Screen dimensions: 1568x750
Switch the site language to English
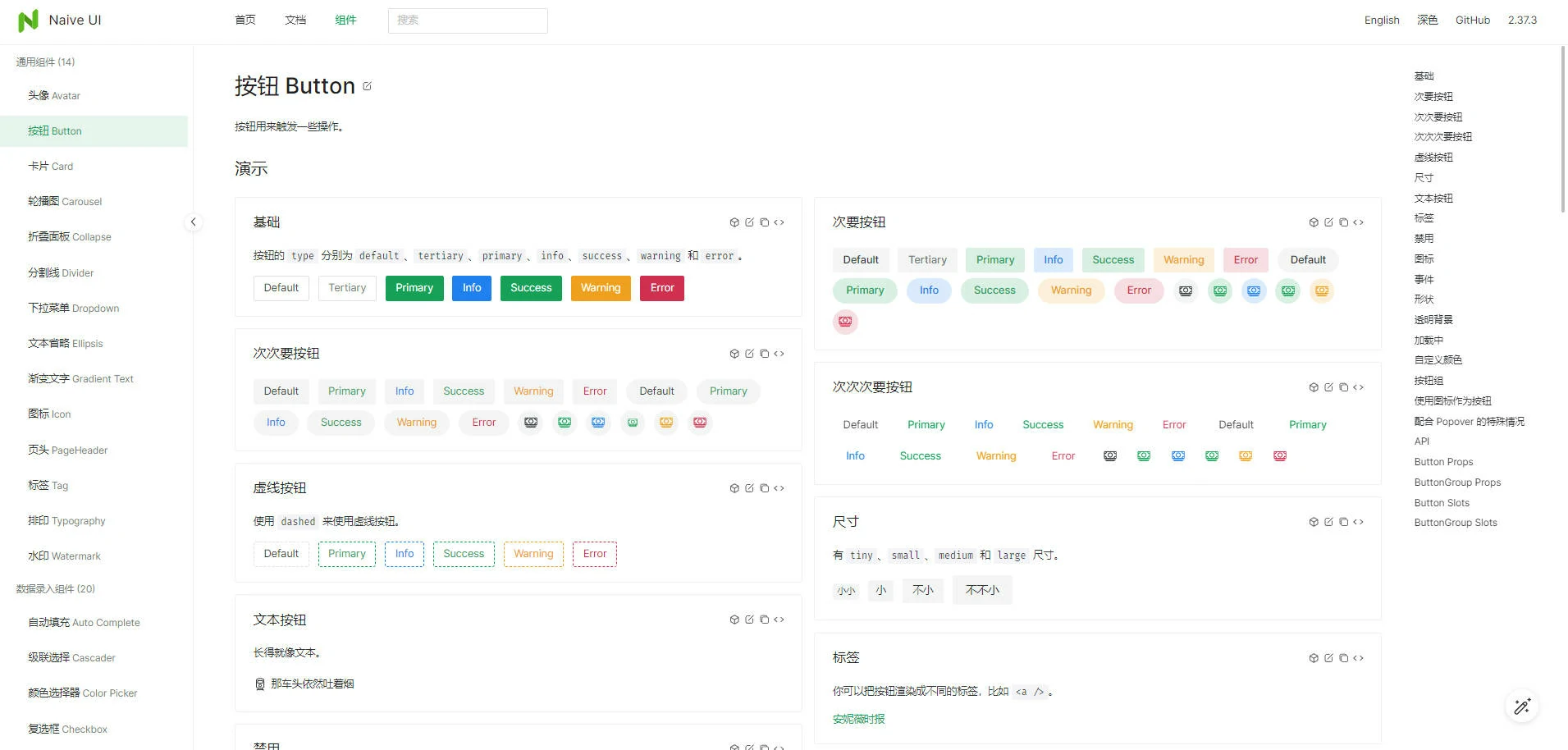pos(1381,20)
